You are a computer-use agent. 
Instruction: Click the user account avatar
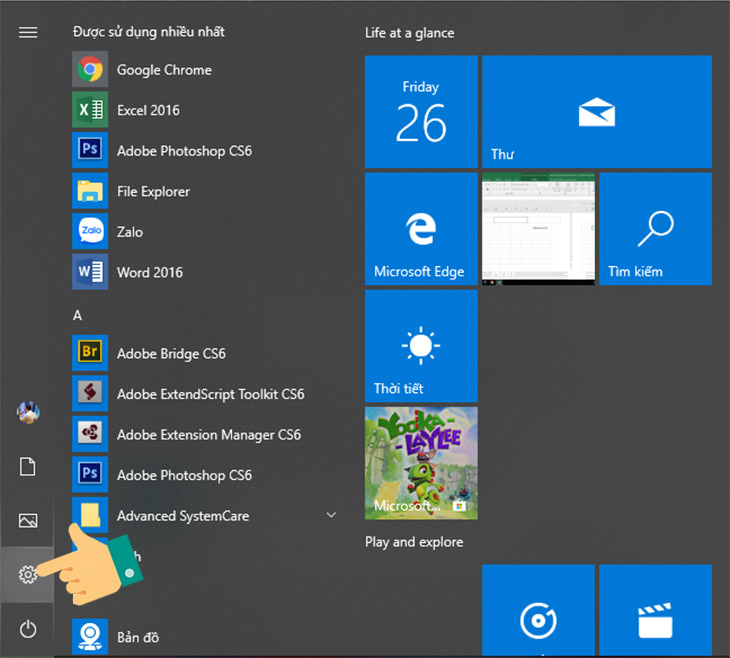(x=28, y=413)
